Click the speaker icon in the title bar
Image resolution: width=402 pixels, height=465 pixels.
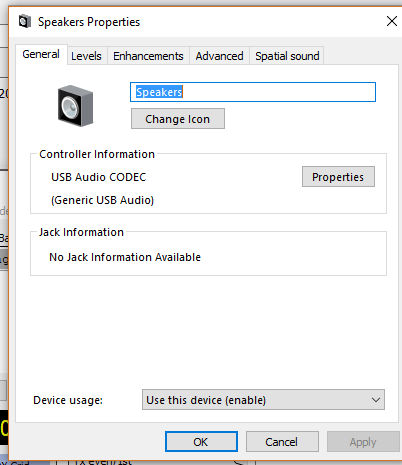tap(25, 22)
